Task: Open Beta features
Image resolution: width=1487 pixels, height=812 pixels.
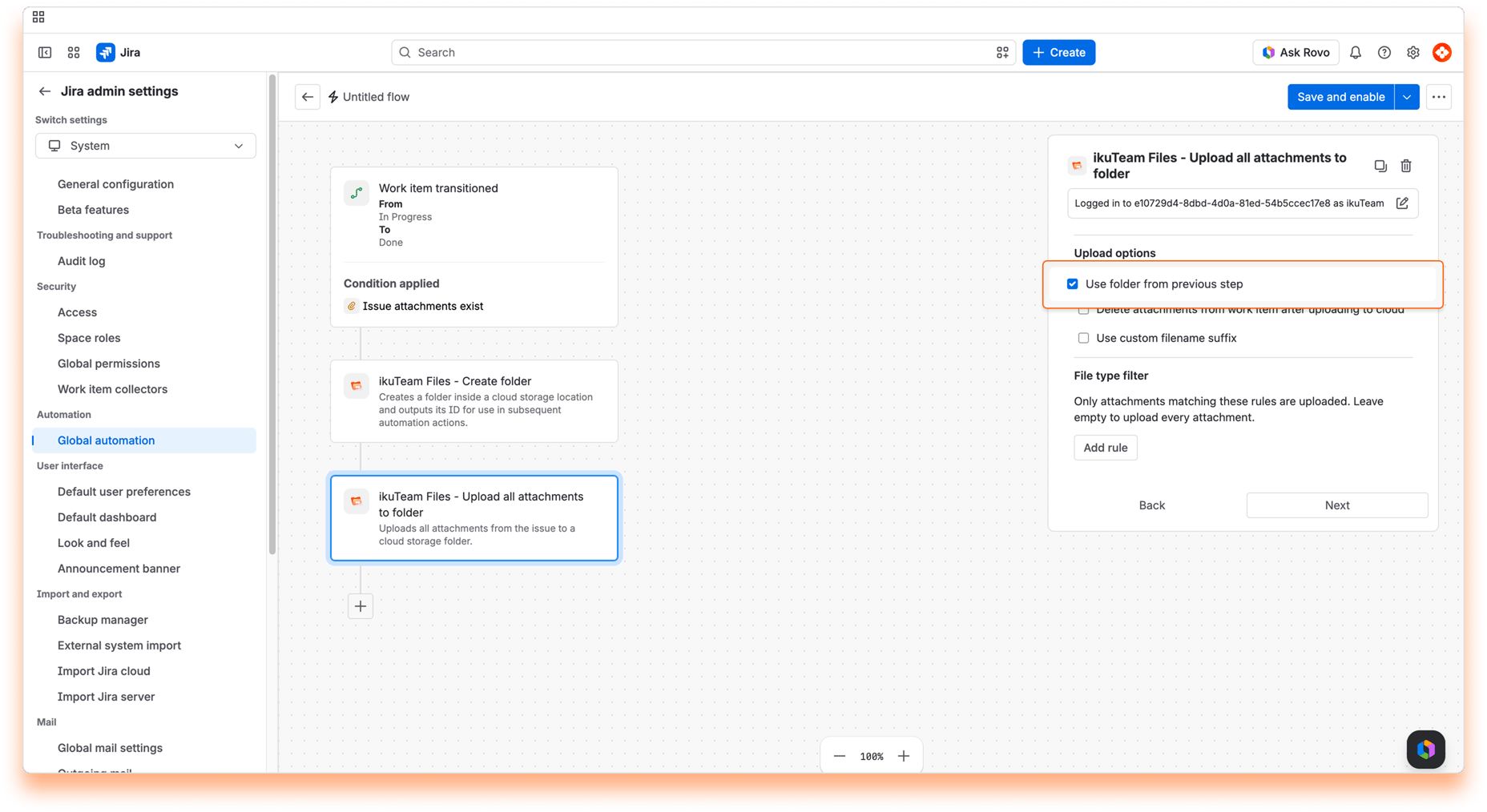Action: [x=93, y=210]
